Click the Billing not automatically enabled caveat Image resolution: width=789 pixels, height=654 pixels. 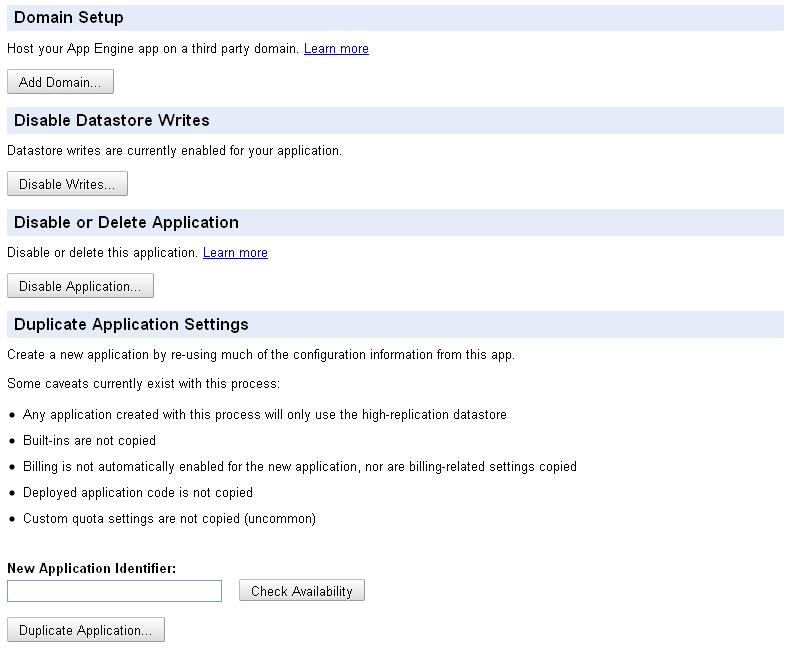click(x=299, y=467)
